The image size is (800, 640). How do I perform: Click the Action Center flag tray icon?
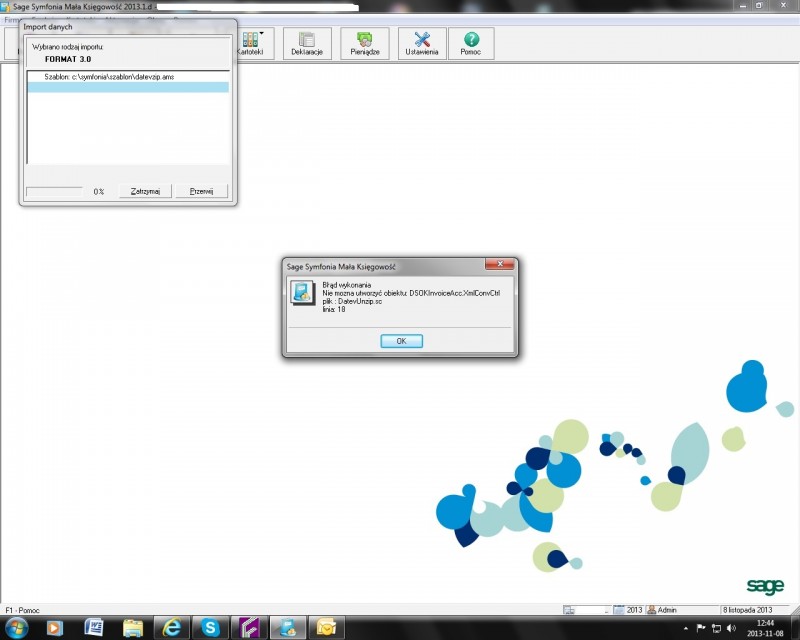pos(701,628)
